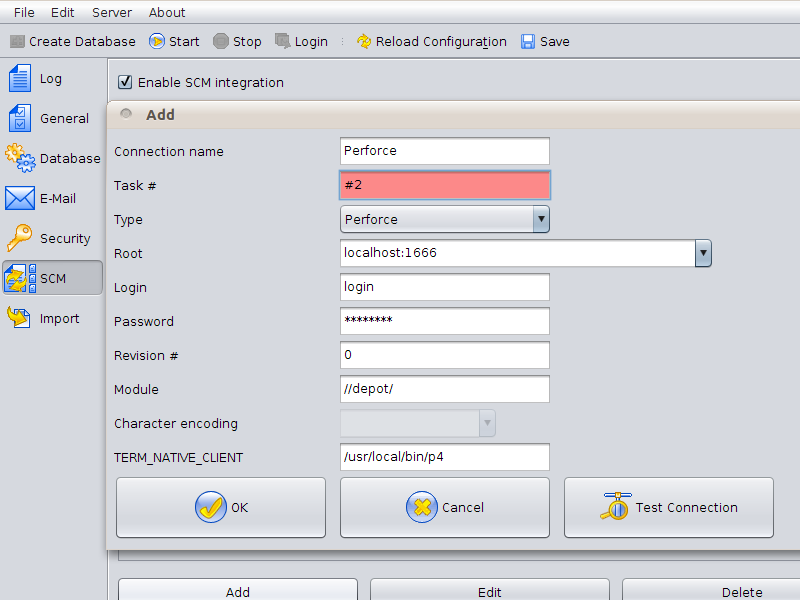This screenshot has width=800, height=600.
Task: Click the Save floppy disk icon
Action: [x=528, y=41]
